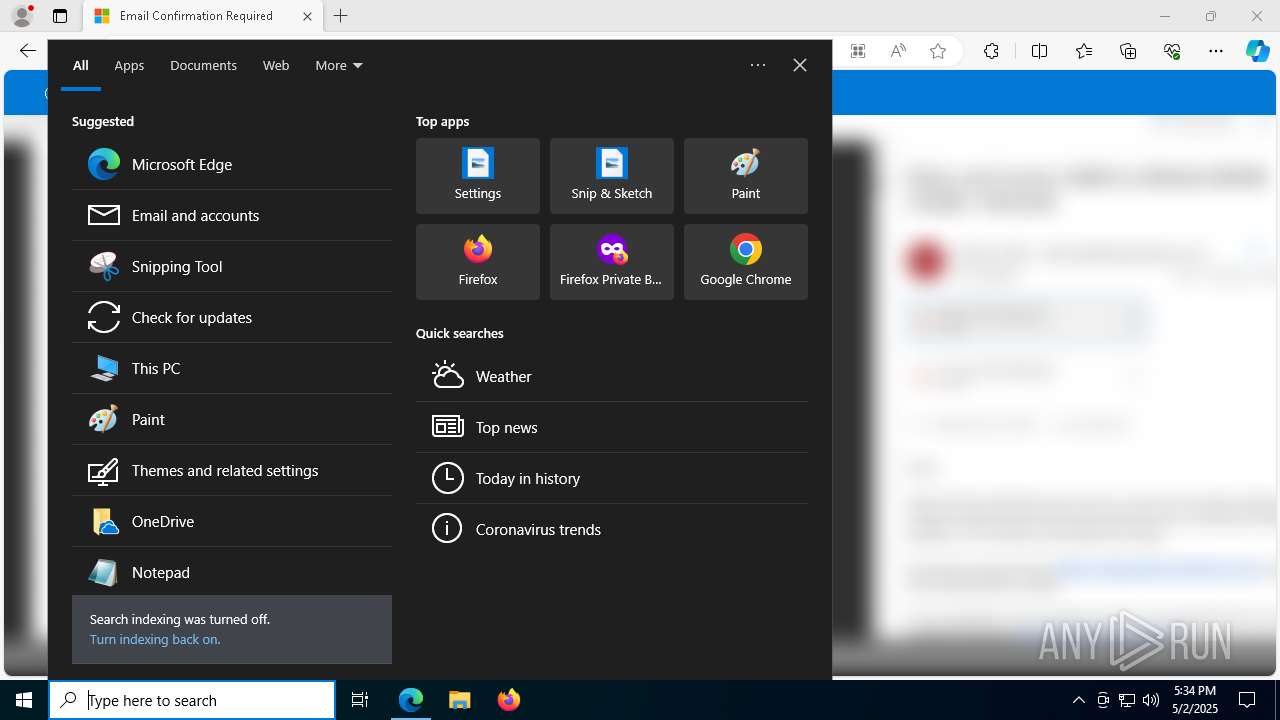
Task: Open Edge favorites list
Action: point(1084,51)
